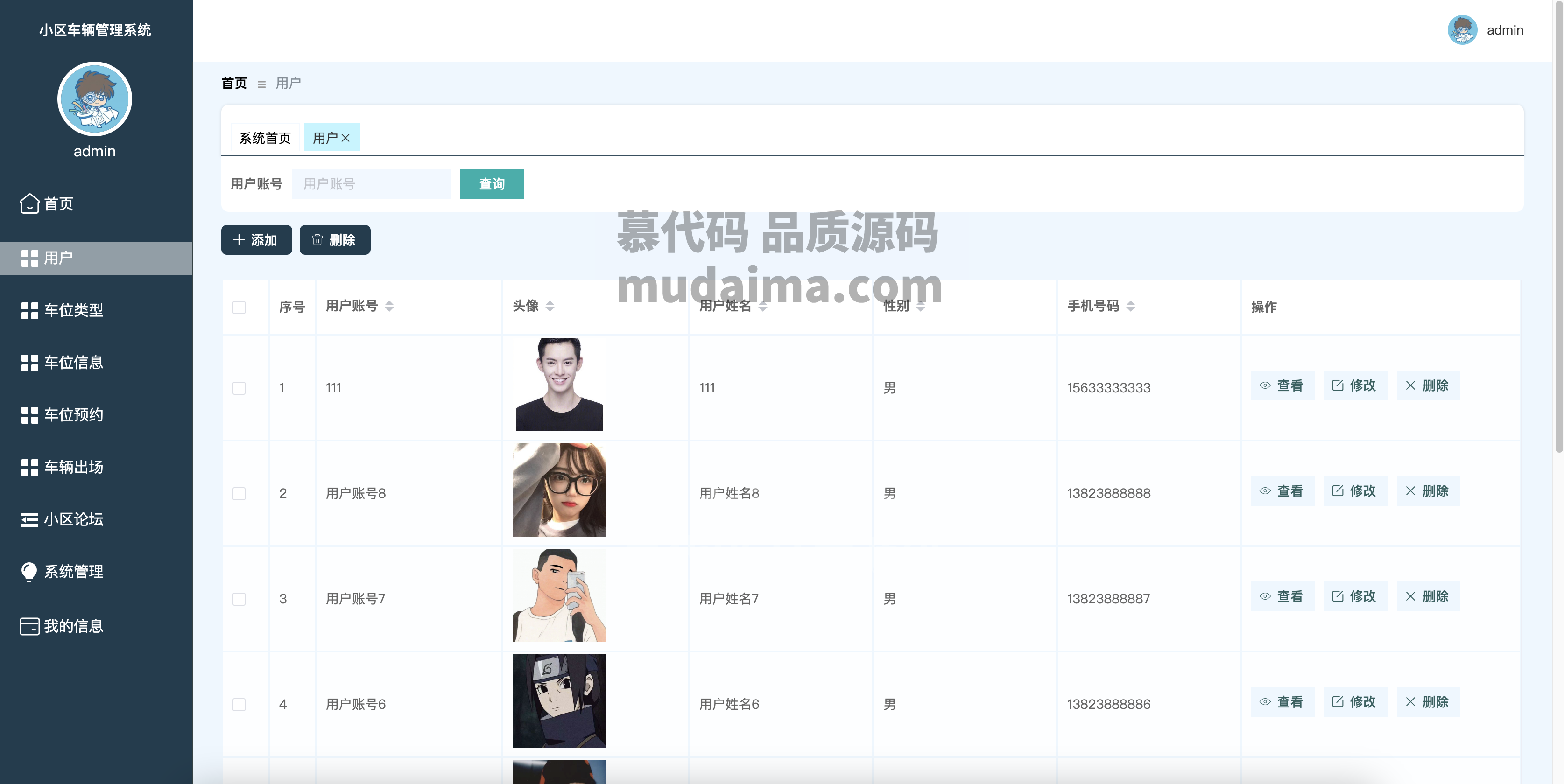
Task: Click phone number 13823888886
Action: pyautogui.click(x=1109, y=704)
